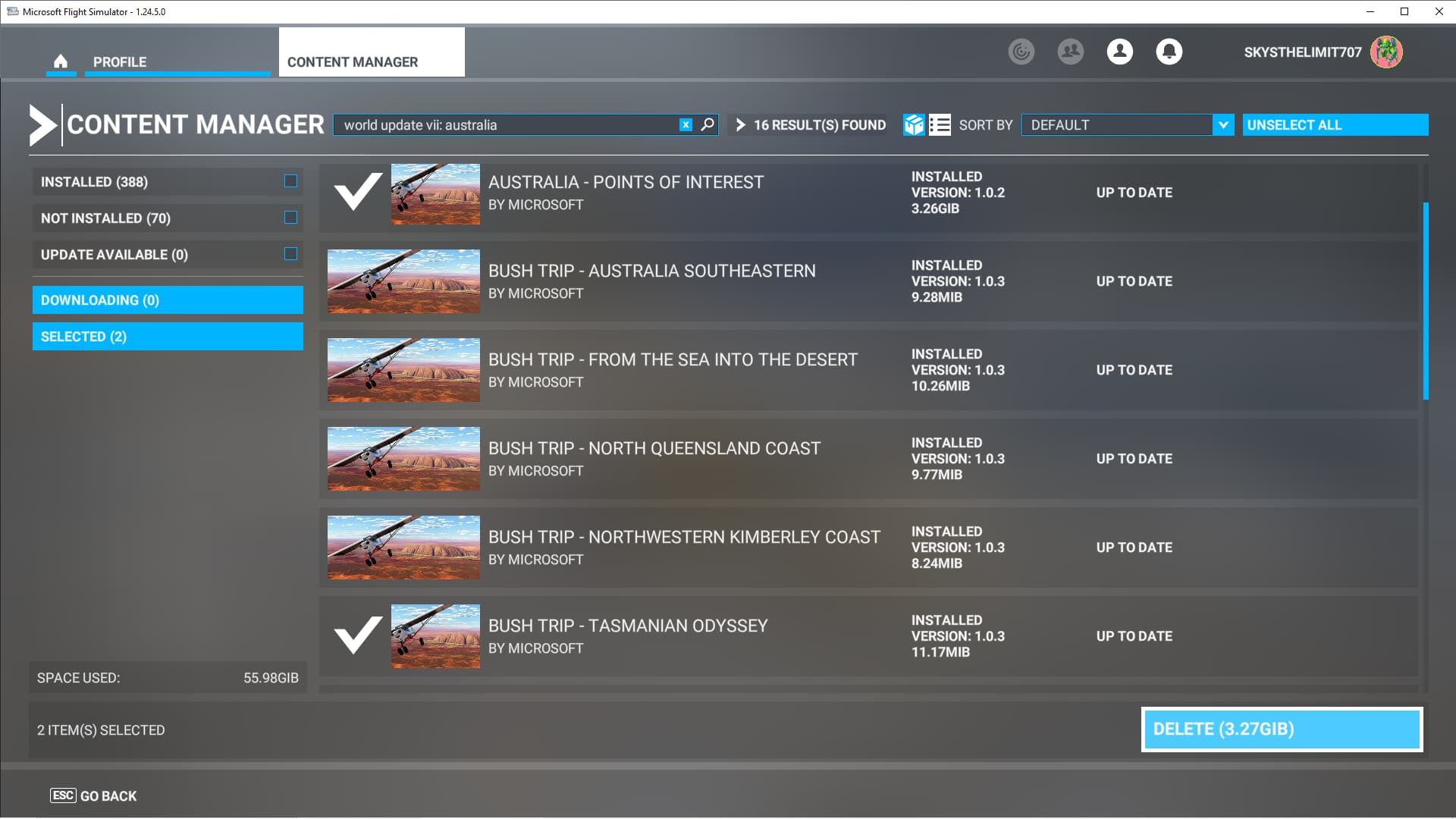Screen dimensions: 1456x819
Task: Click the Space Used 55.98GiB readout
Action: (x=168, y=678)
